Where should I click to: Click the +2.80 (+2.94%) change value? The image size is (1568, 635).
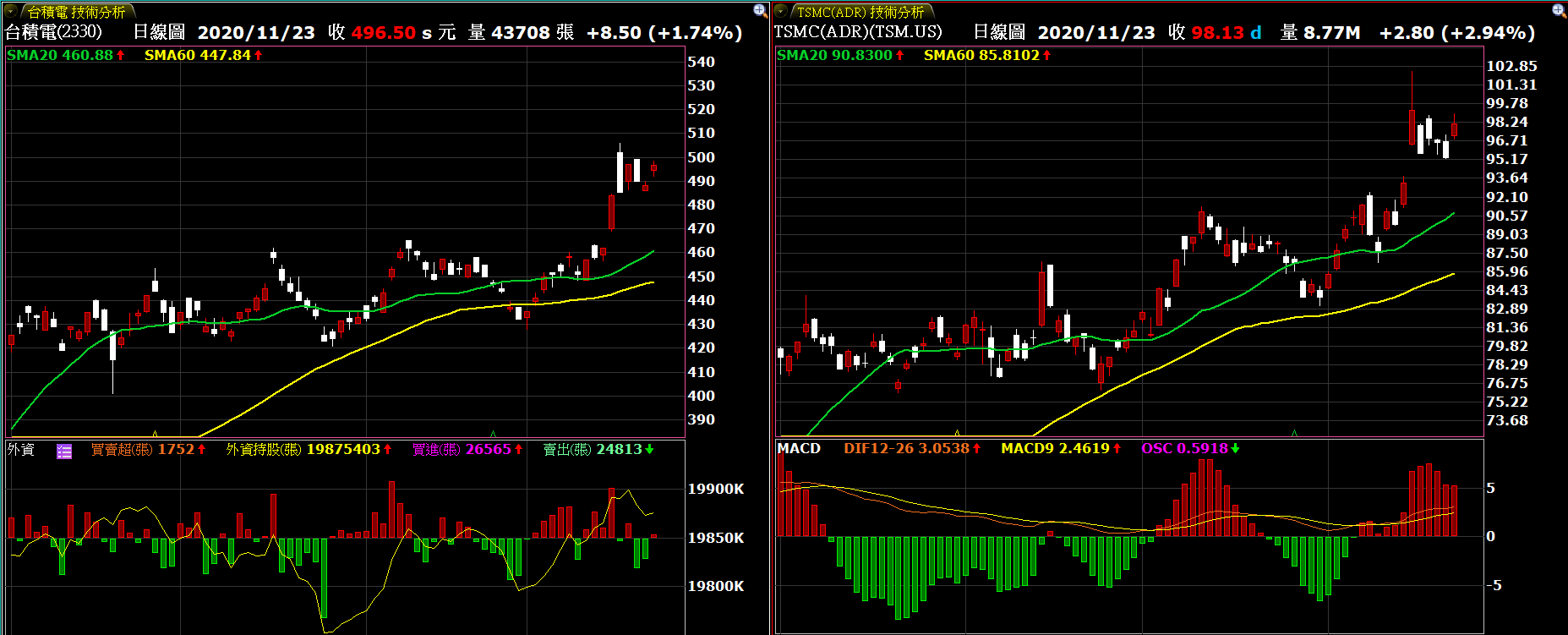1457,32
